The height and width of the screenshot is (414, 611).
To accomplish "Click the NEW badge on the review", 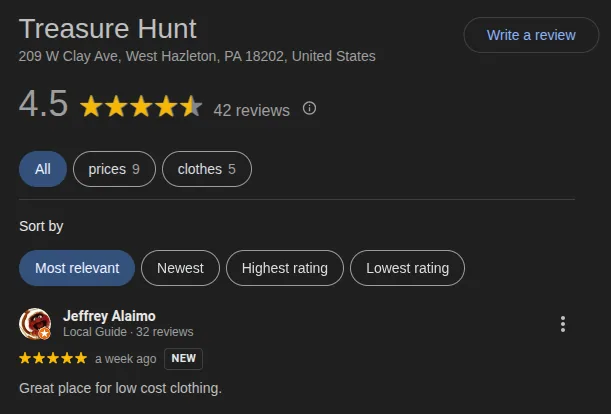I will point(184,358).
